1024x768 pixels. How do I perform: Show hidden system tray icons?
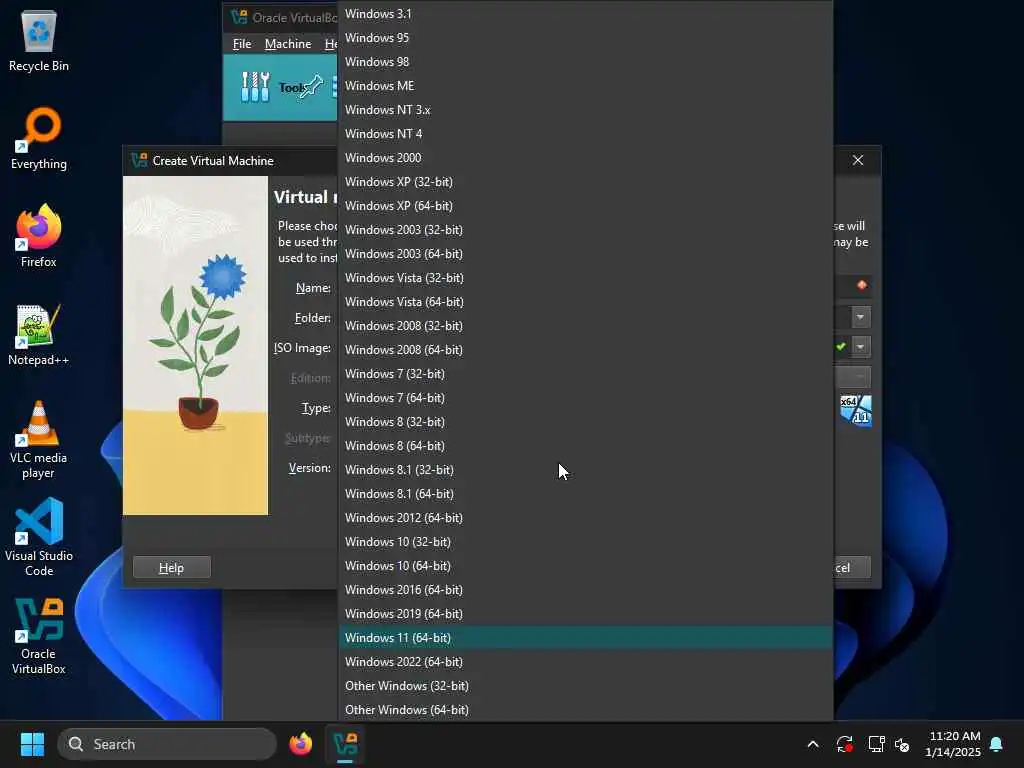813,744
